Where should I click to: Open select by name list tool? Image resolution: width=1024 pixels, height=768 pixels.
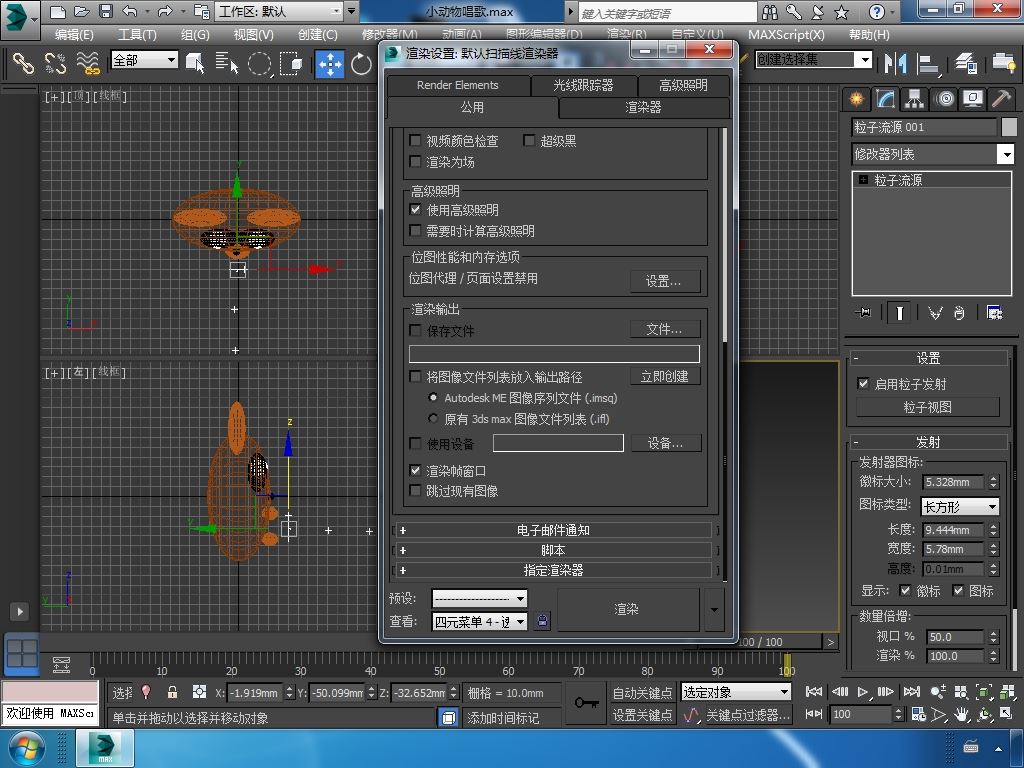click(227, 63)
